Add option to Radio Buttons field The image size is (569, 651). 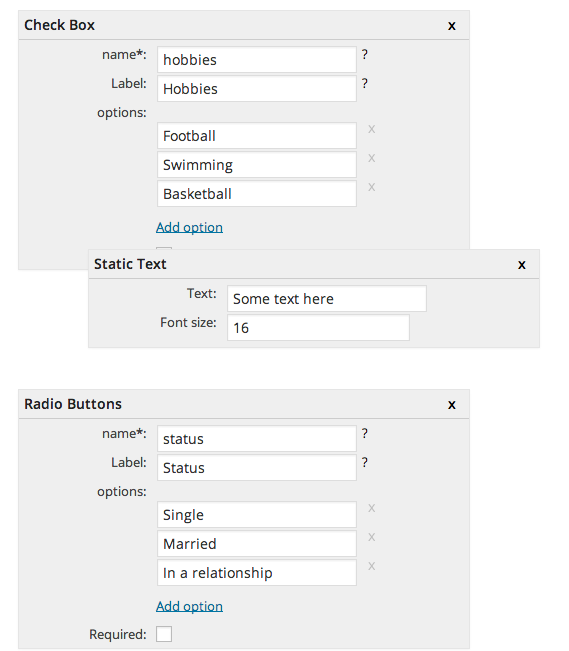(x=189, y=607)
